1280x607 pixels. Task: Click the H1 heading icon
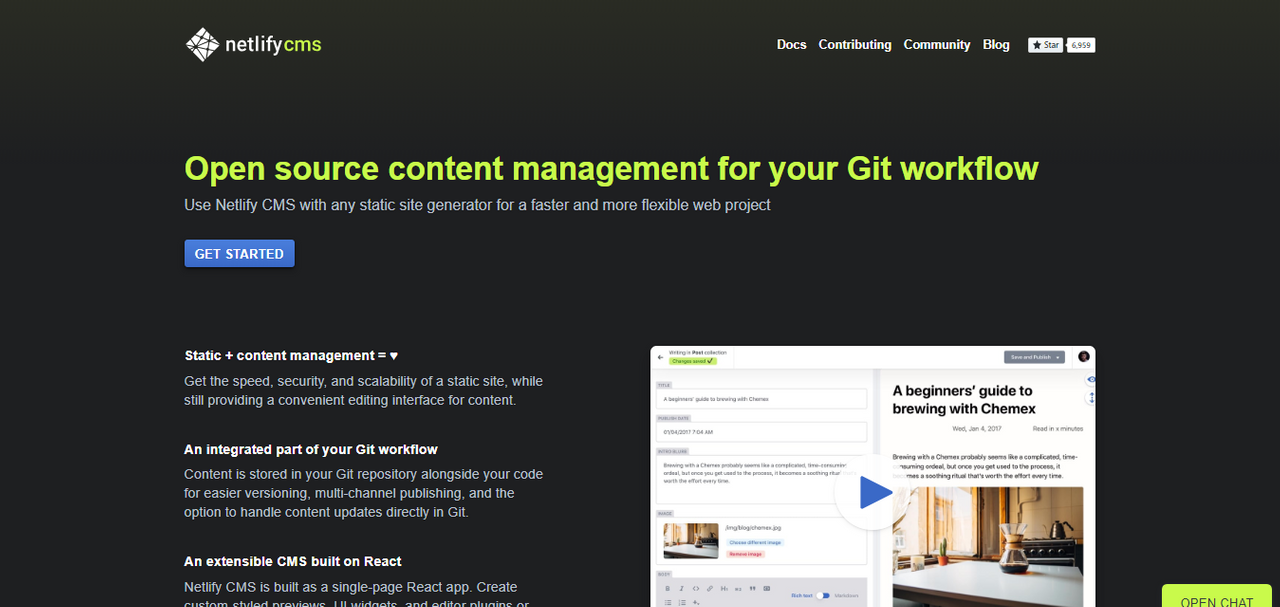[724, 588]
